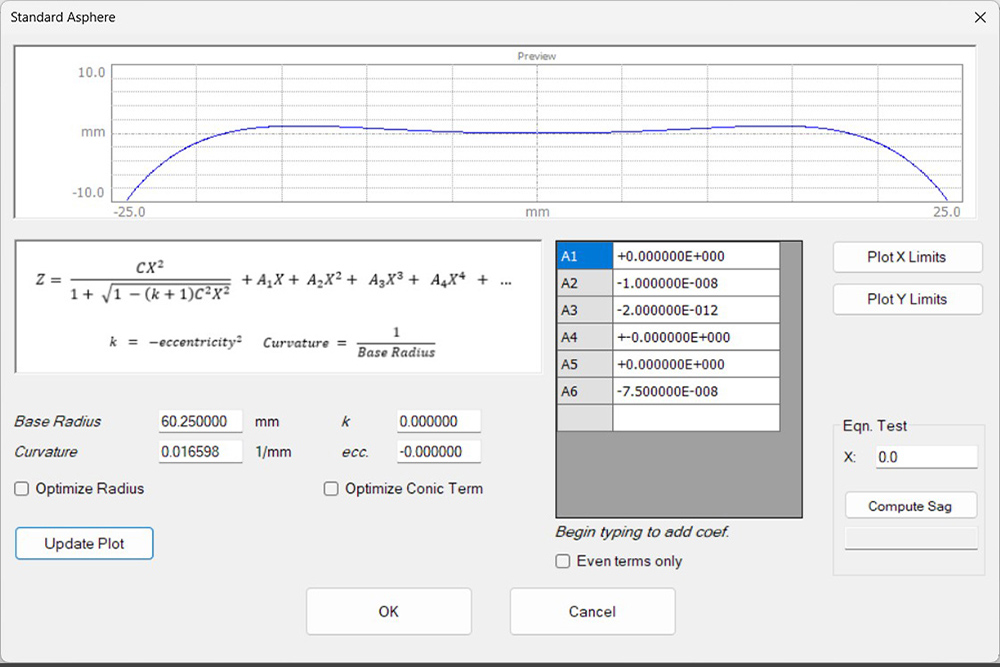Image resolution: width=1000 pixels, height=667 pixels.
Task: Click the computed sag result box
Action: (911, 538)
